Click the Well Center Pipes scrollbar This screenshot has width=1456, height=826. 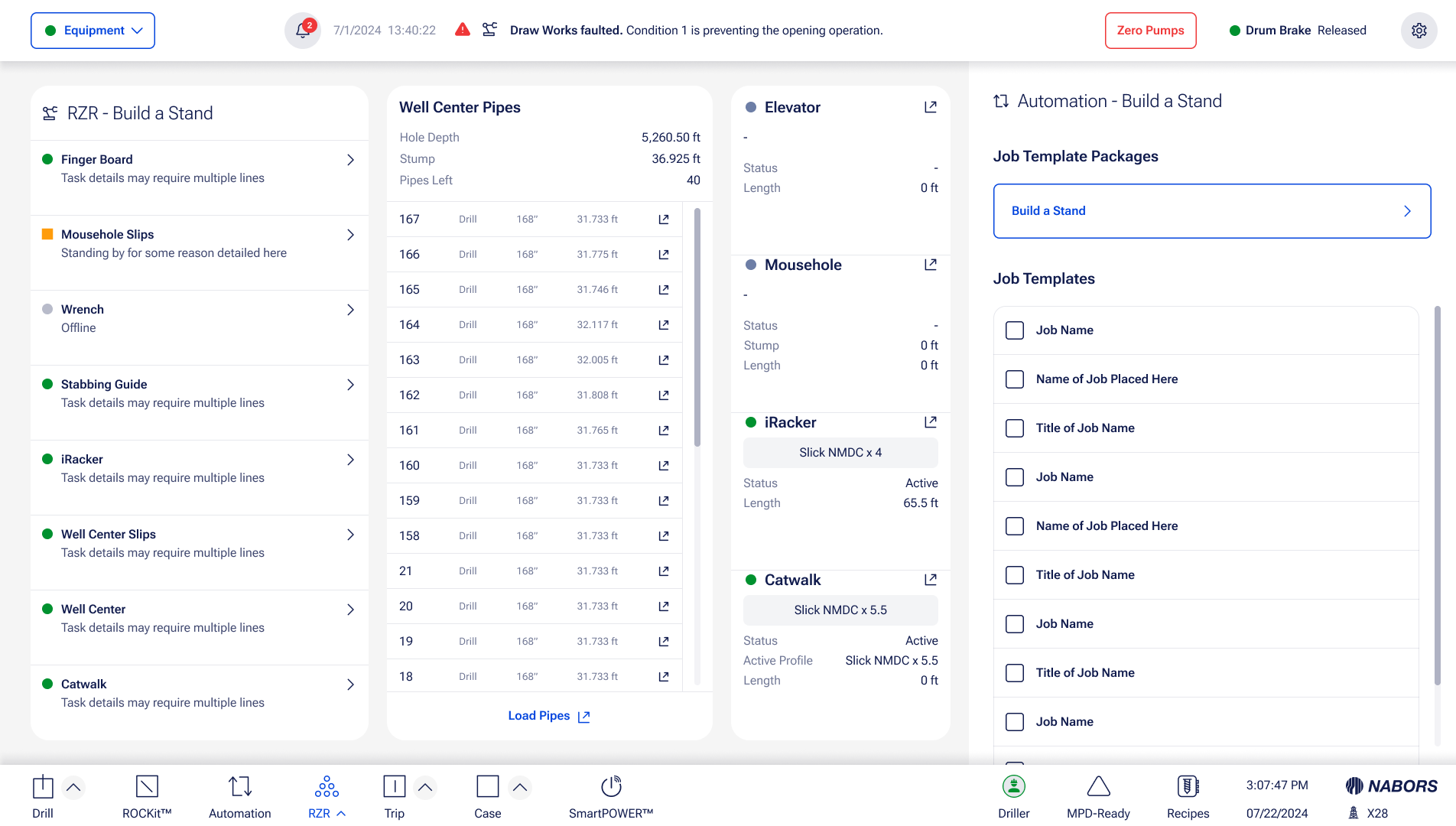tap(697, 327)
